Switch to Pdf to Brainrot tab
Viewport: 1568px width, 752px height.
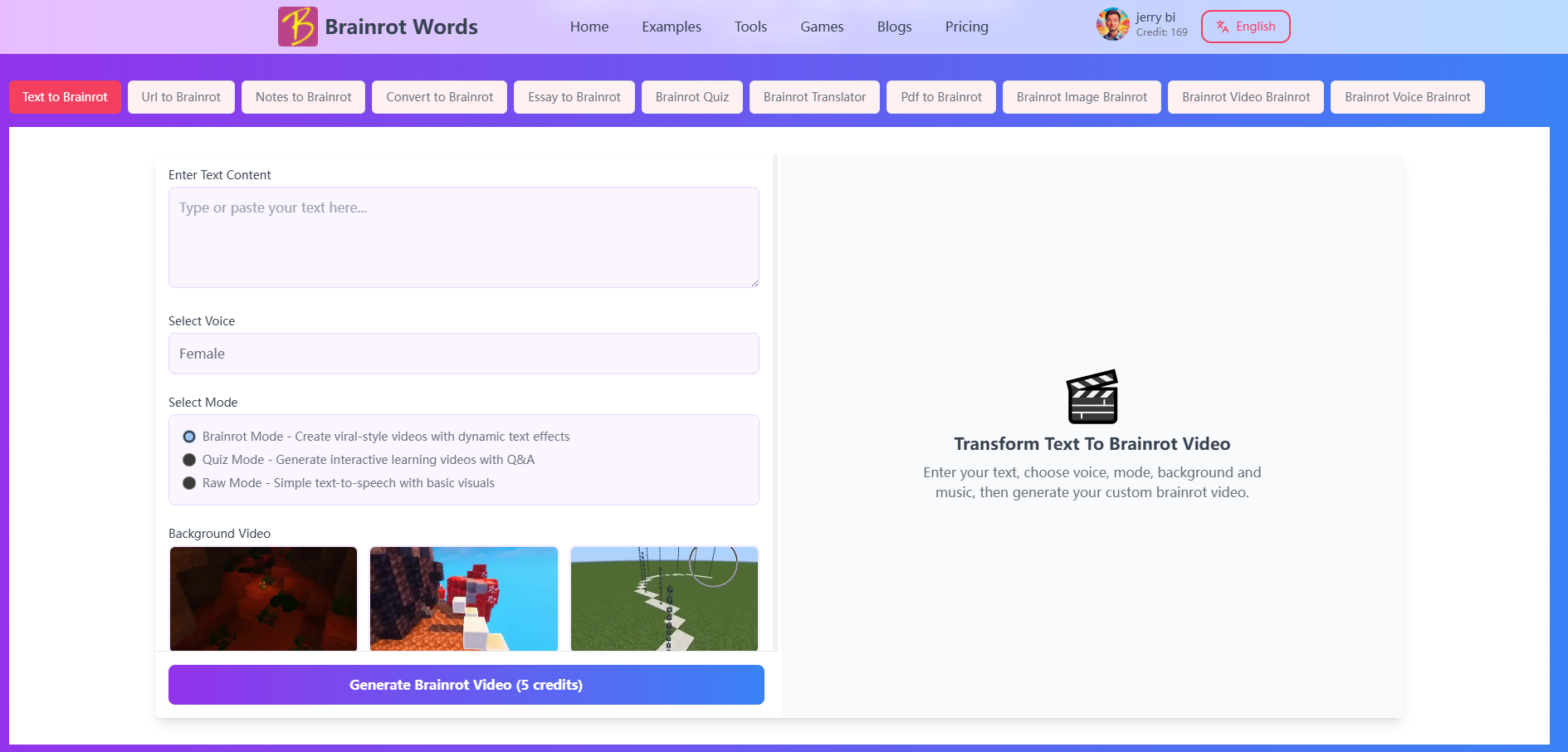click(x=940, y=97)
